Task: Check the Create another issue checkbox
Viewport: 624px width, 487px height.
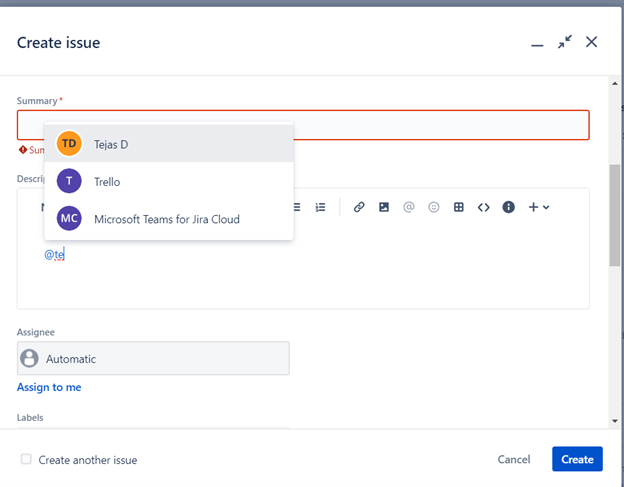Action: (x=26, y=459)
